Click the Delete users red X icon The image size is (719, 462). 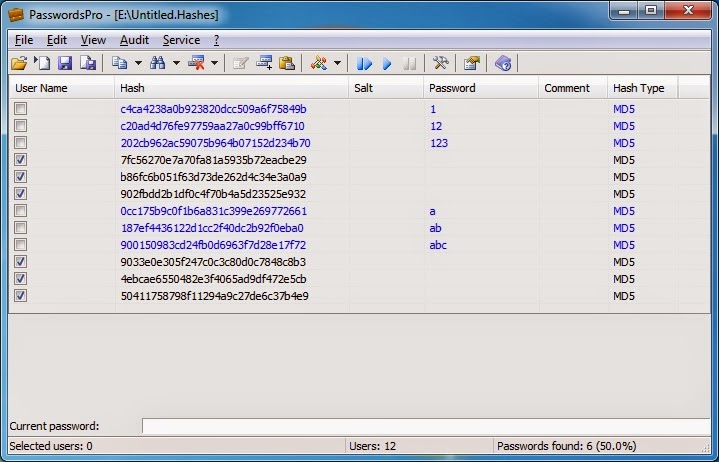(x=196, y=63)
